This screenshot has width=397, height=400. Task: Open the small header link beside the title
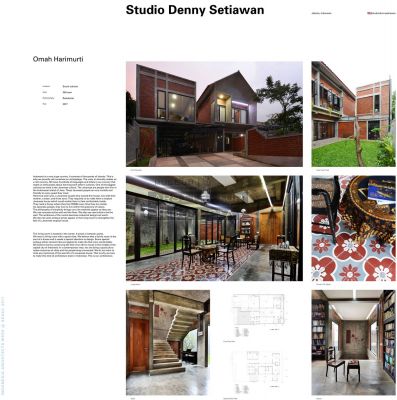(322, 13)
